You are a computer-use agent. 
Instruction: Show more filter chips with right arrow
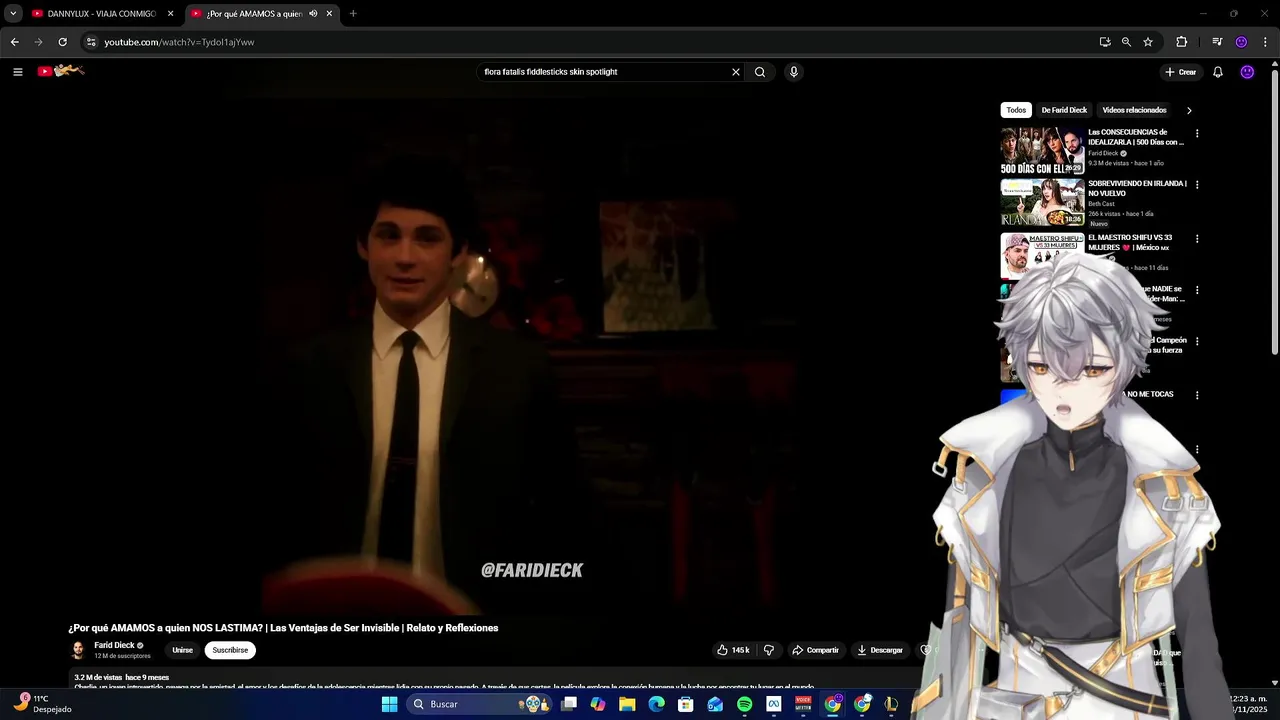[1189, 110]
